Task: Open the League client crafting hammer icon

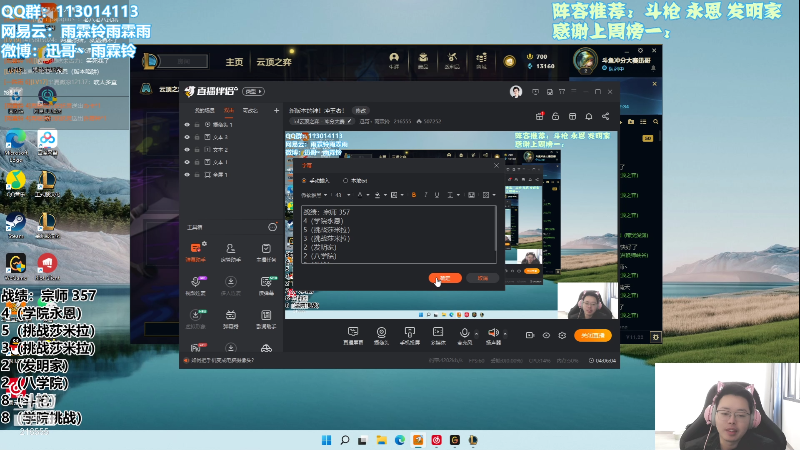Action: (452, 61)
